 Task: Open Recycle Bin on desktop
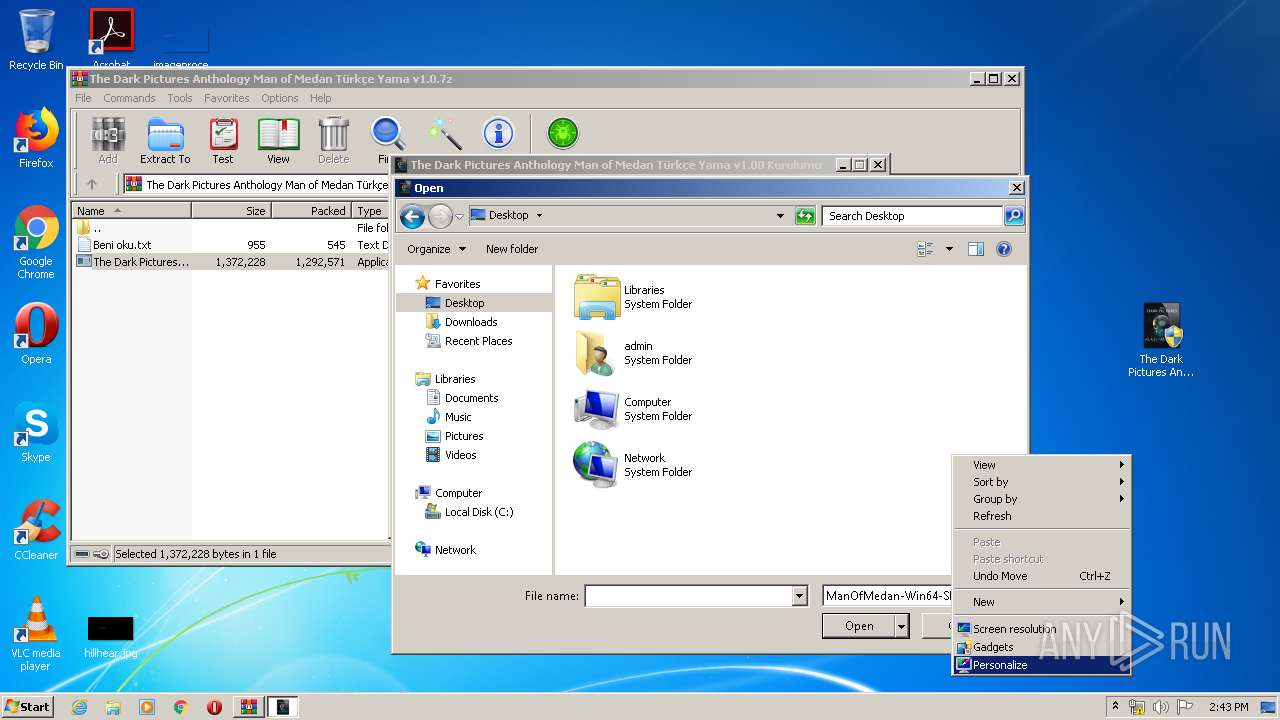point(36,40)
